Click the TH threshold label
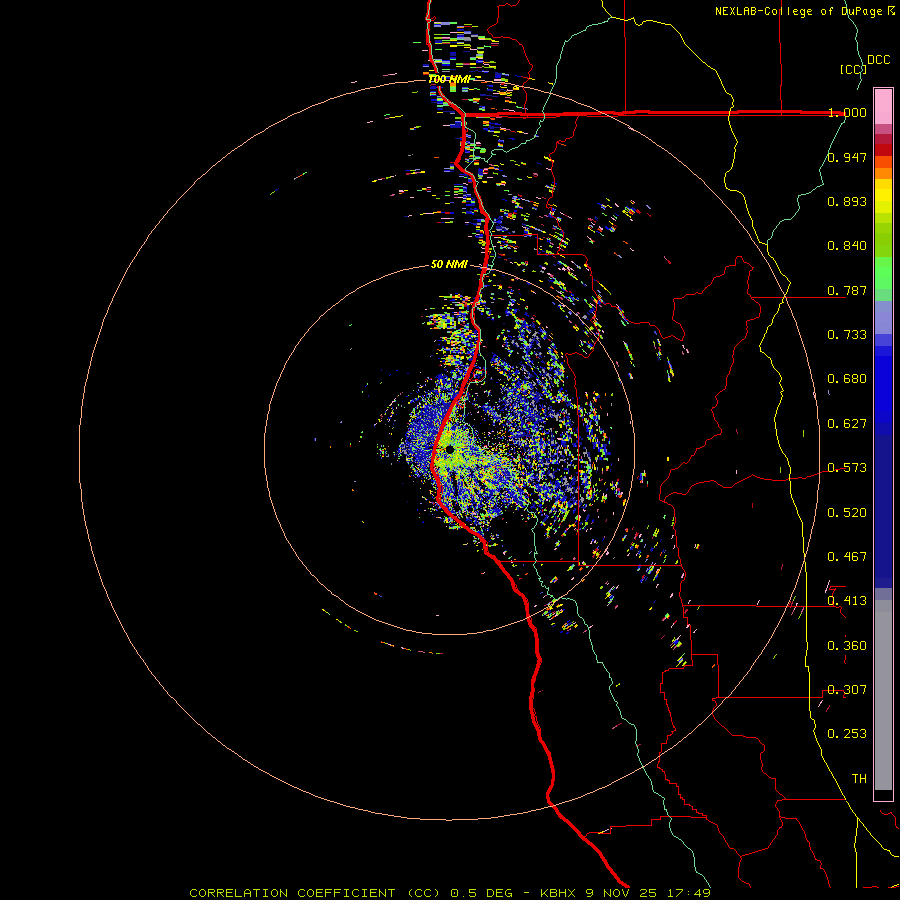The width and height of the screenshot is (900, 900). [x=859, y=779]
